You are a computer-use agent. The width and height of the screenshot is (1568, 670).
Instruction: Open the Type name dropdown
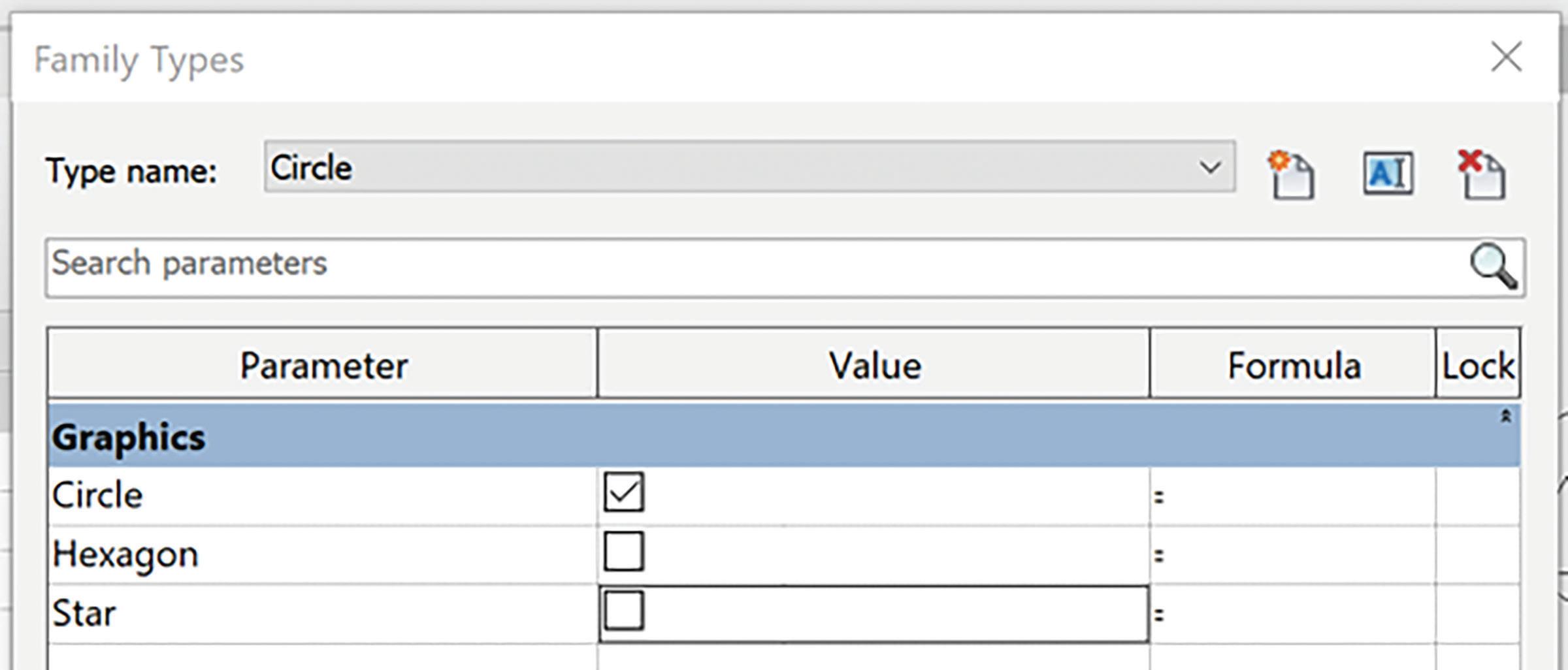tap(1210, 168)
